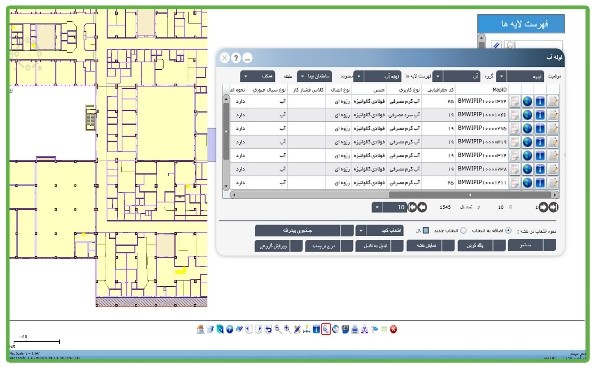Click the layers list panel header
This screenshot has height=367, width=594.
521,24
